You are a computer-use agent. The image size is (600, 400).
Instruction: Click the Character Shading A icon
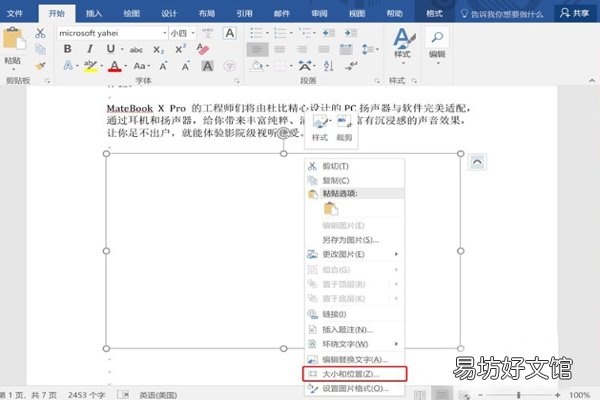click(207, 66)
